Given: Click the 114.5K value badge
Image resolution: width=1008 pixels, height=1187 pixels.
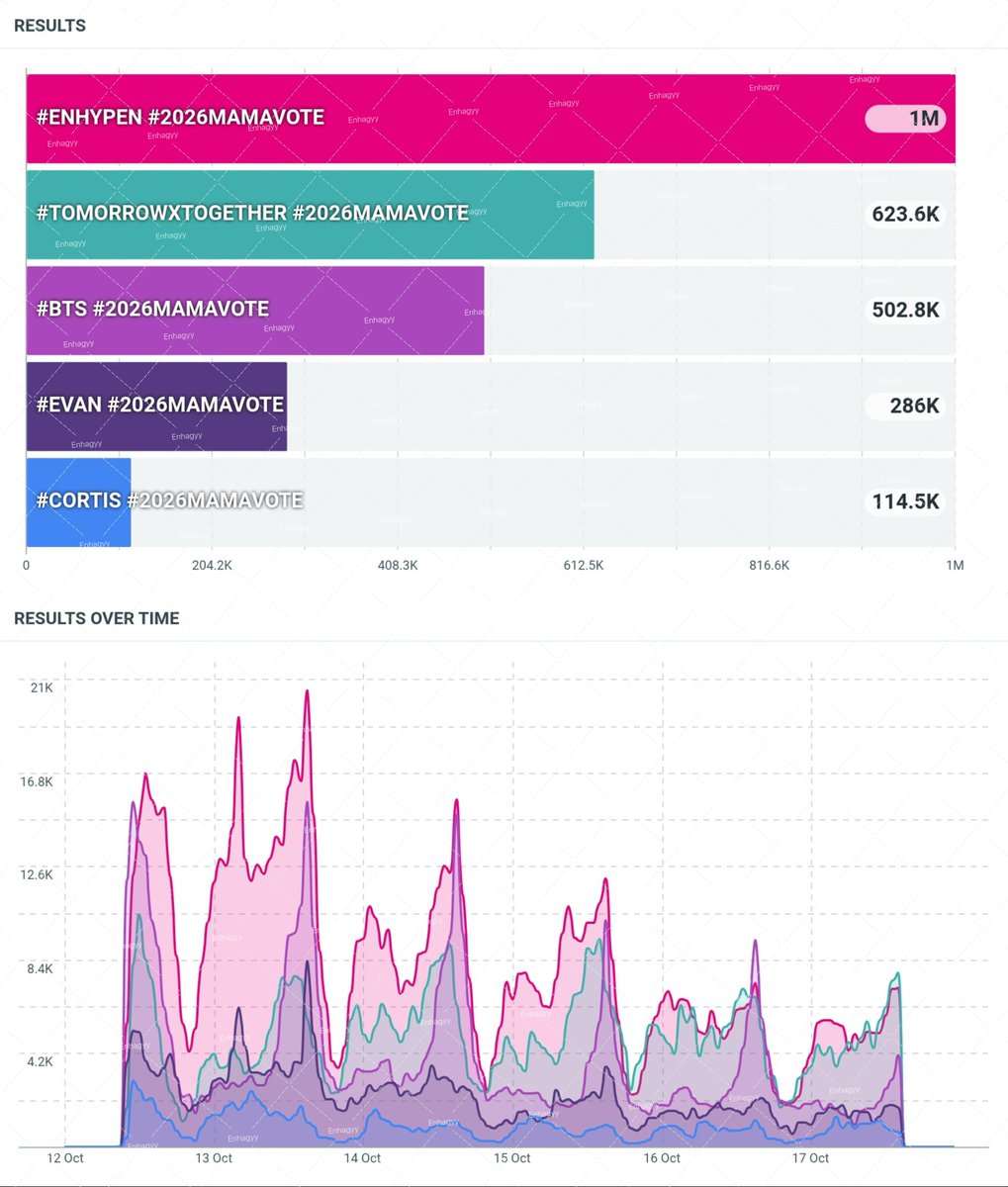Looking at the screenshot, I should [x=905, y=502].
